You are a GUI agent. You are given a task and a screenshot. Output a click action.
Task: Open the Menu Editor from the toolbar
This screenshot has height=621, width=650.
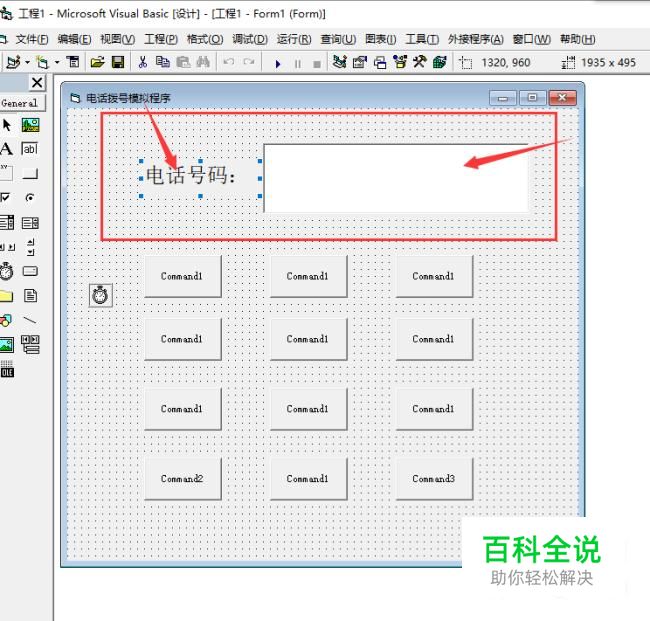coord(73,62)
